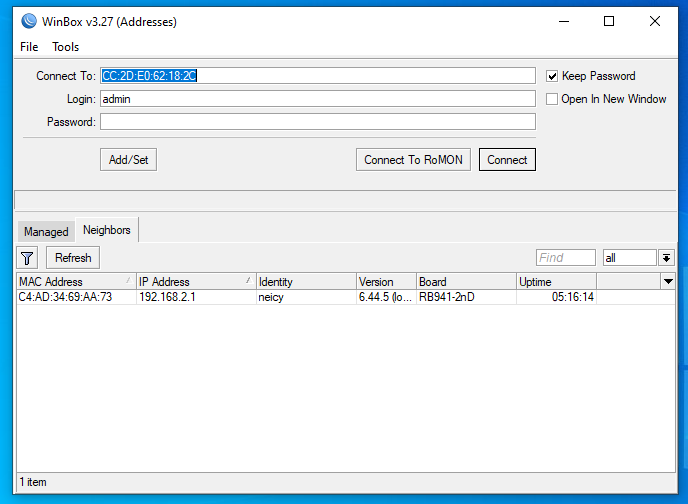688x504 pixels.
Task: Click the Connect button
Action: click(x=507, y=160)
